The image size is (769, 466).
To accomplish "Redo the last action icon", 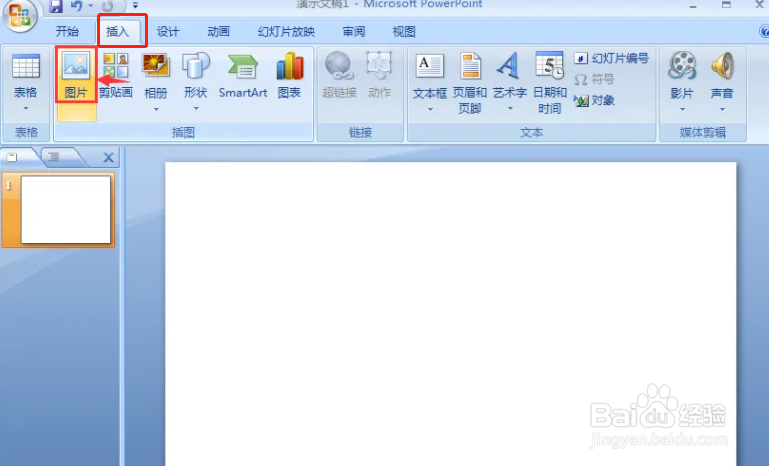I will (x=108, y=6).
